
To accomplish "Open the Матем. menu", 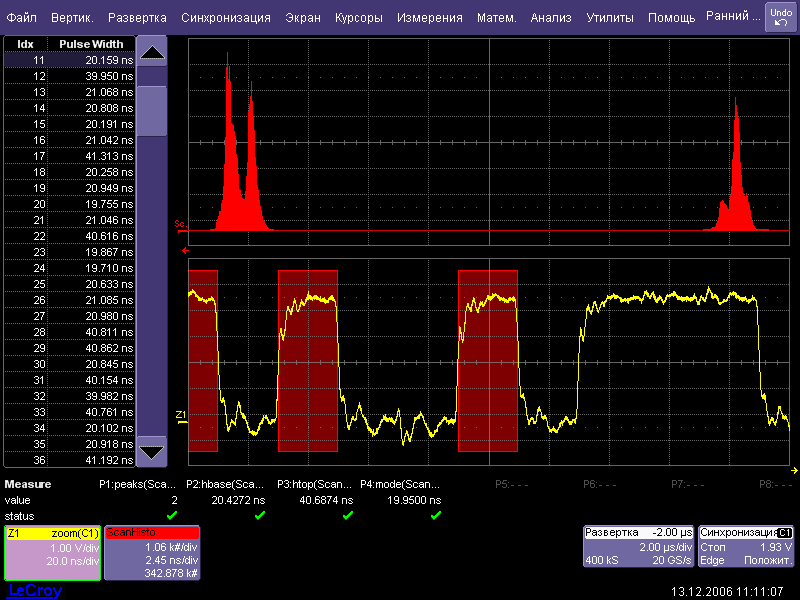I will pyautogui.click(x=496, y=18).
